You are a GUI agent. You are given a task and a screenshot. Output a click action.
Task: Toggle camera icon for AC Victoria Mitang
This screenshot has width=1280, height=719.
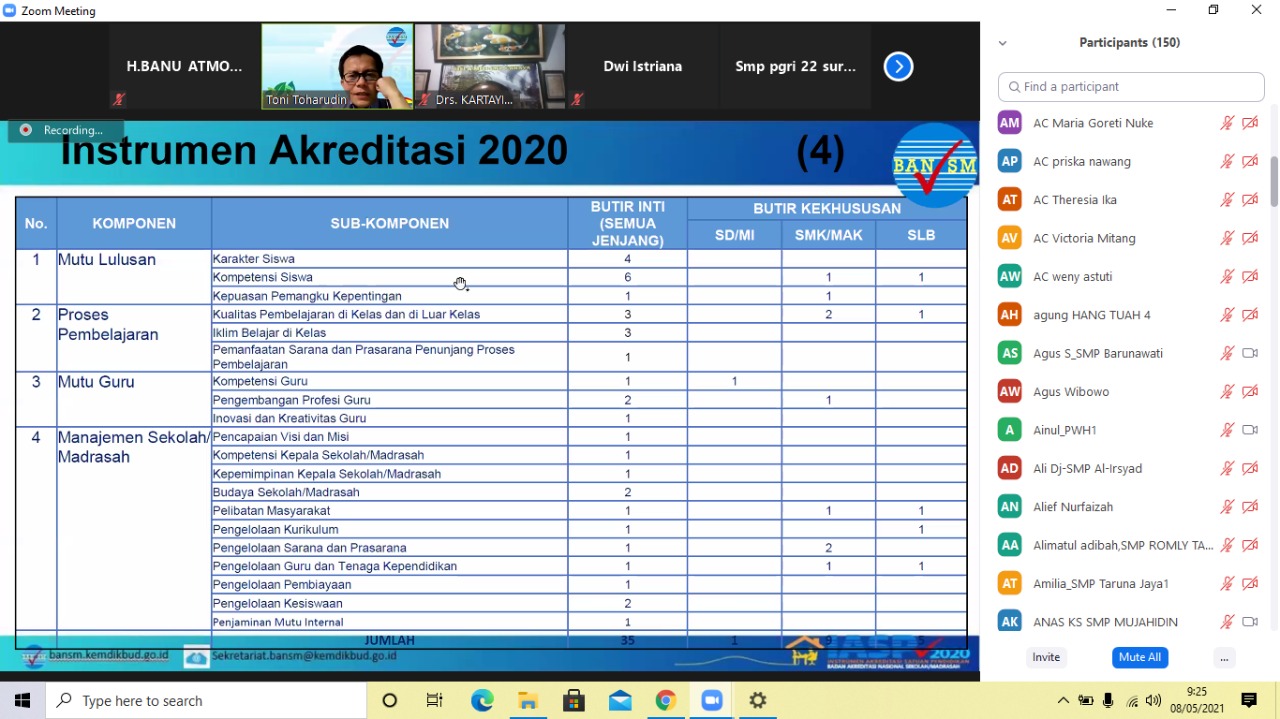pos(1250,238)
